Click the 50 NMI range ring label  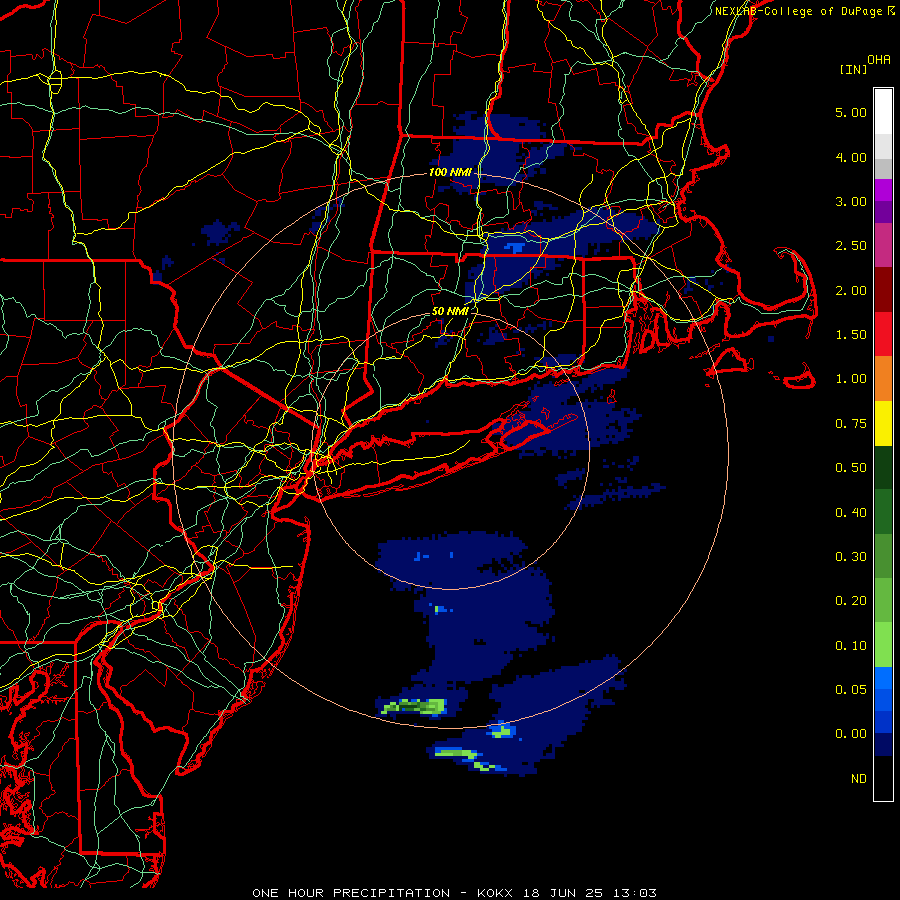(x=450, y=311)
